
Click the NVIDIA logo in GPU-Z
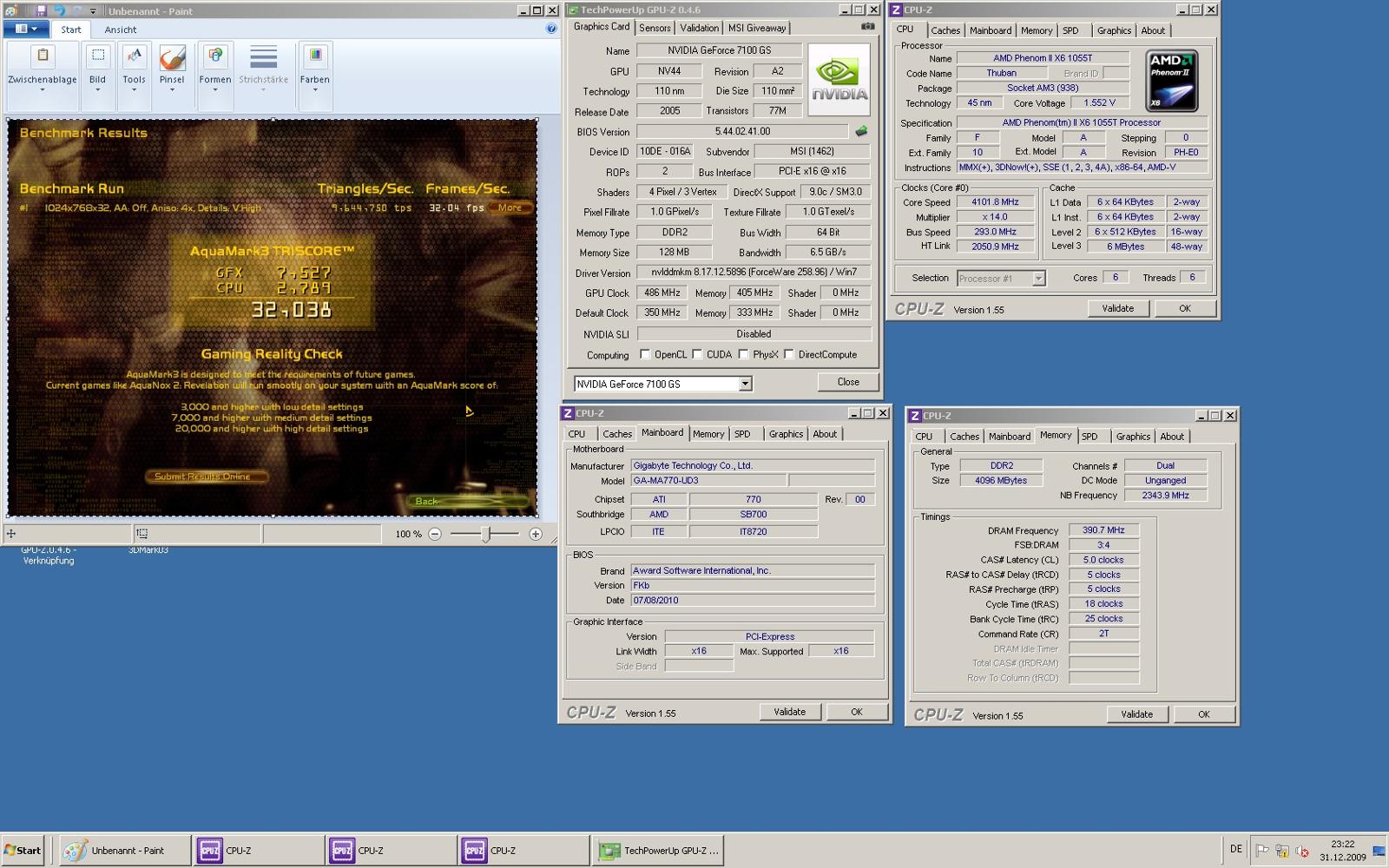coord(839,79)
